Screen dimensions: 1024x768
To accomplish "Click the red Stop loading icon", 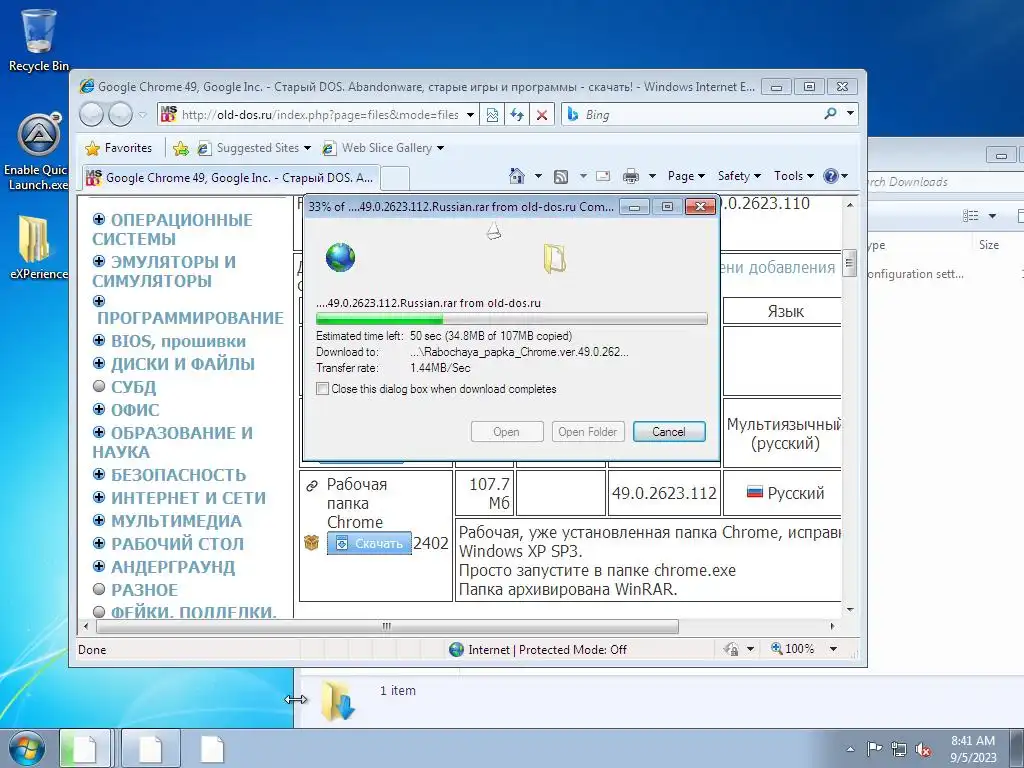I will click(x=541, y=115).
